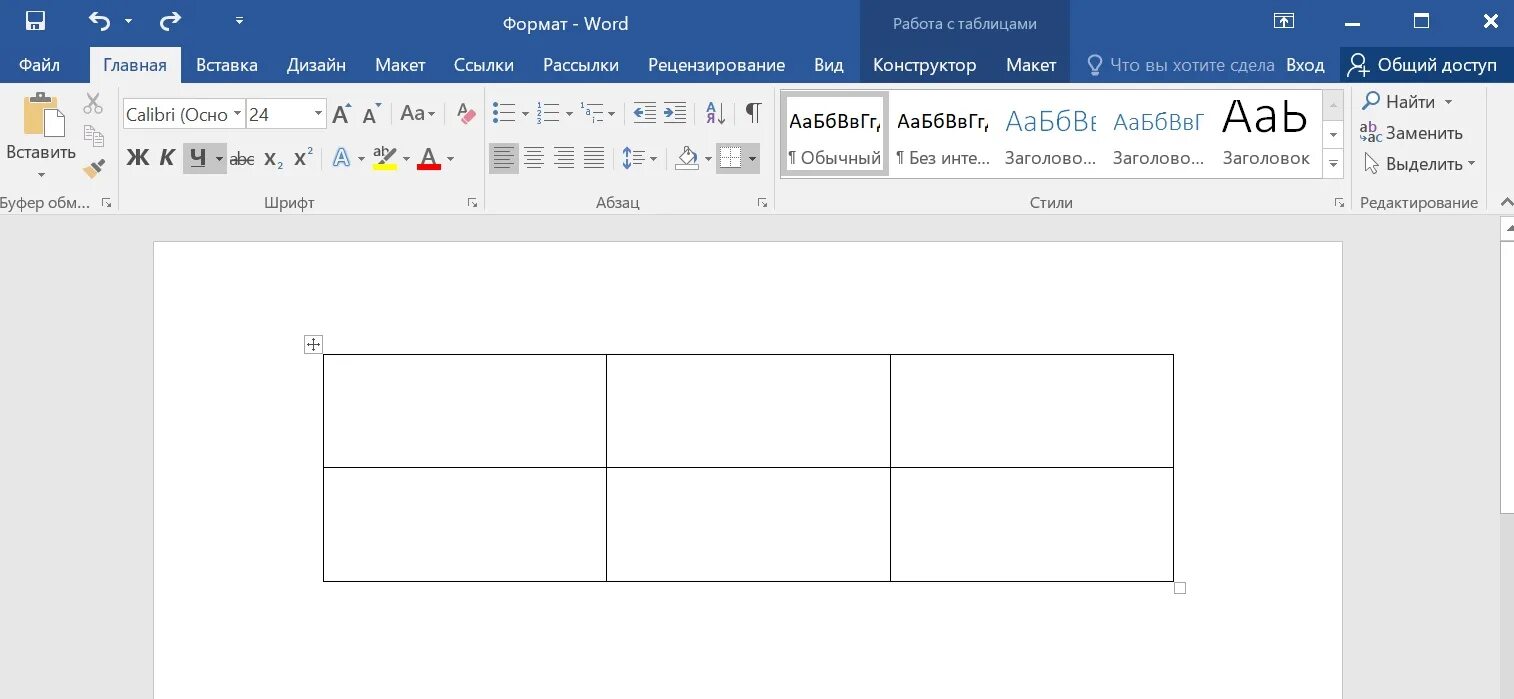Image resolution: width=1514 pixels, height=699 pixels.
Task: Open the Выделить select menu
Action: pos(1418,164)
